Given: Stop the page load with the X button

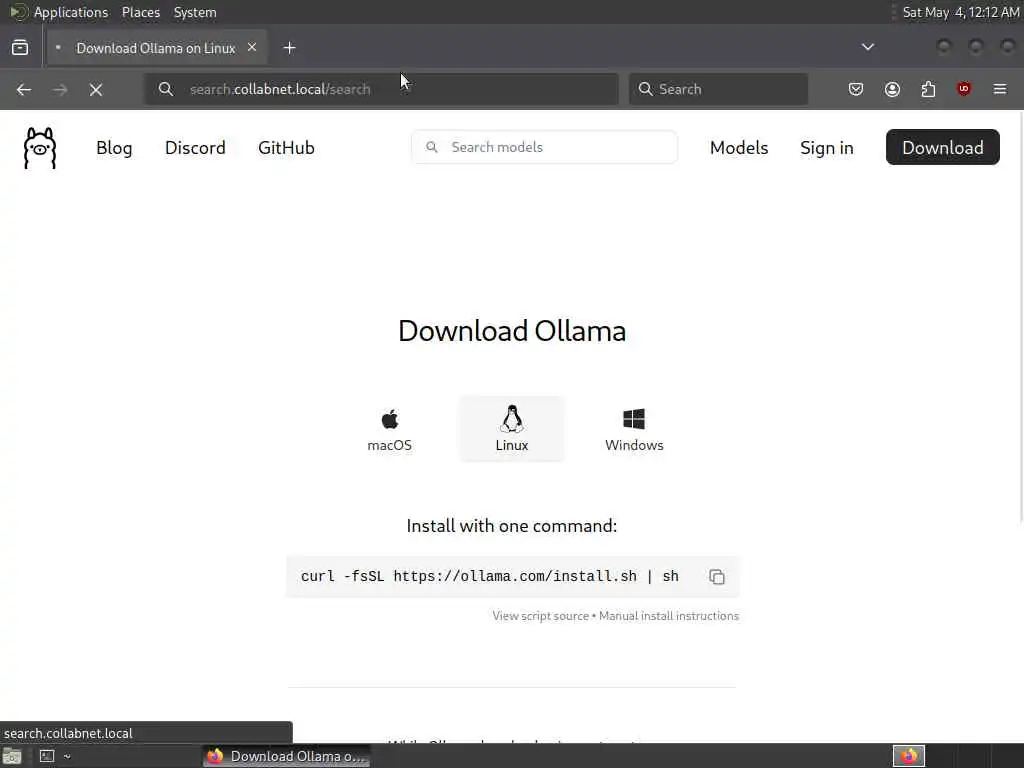Looking at the screenshot, I should (x=96, y=89).
